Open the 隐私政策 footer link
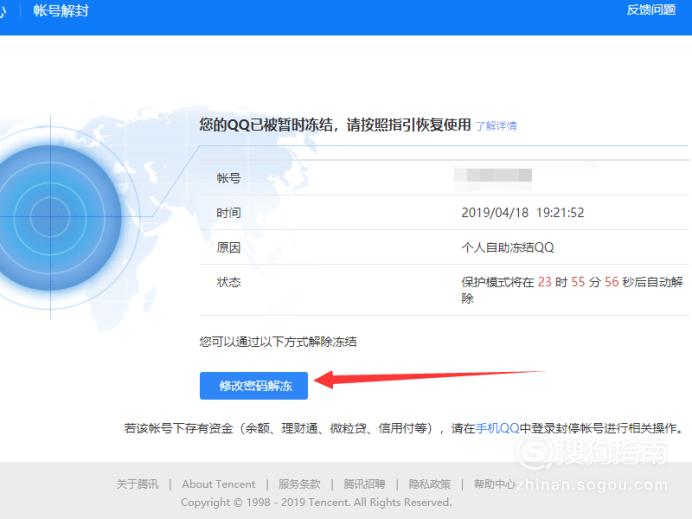This screenshot has width=692, height=519. click(x=429, y=484)
